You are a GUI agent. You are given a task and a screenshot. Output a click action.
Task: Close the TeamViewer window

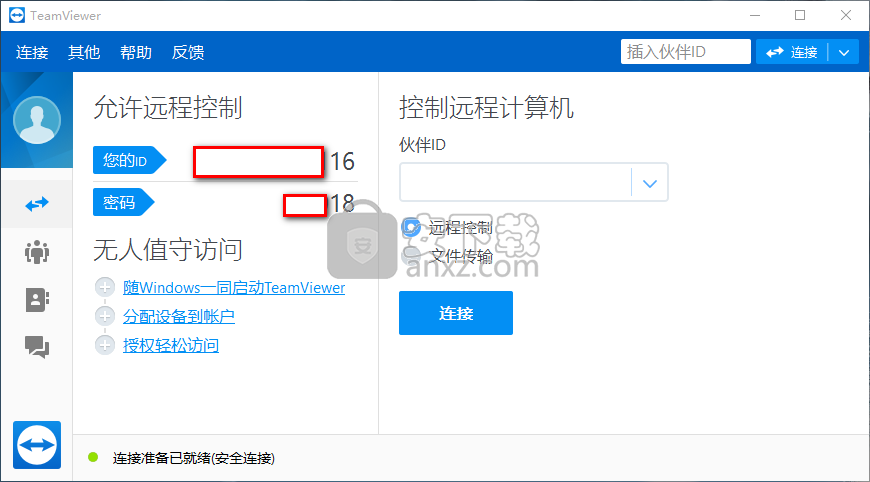[846, 16]
